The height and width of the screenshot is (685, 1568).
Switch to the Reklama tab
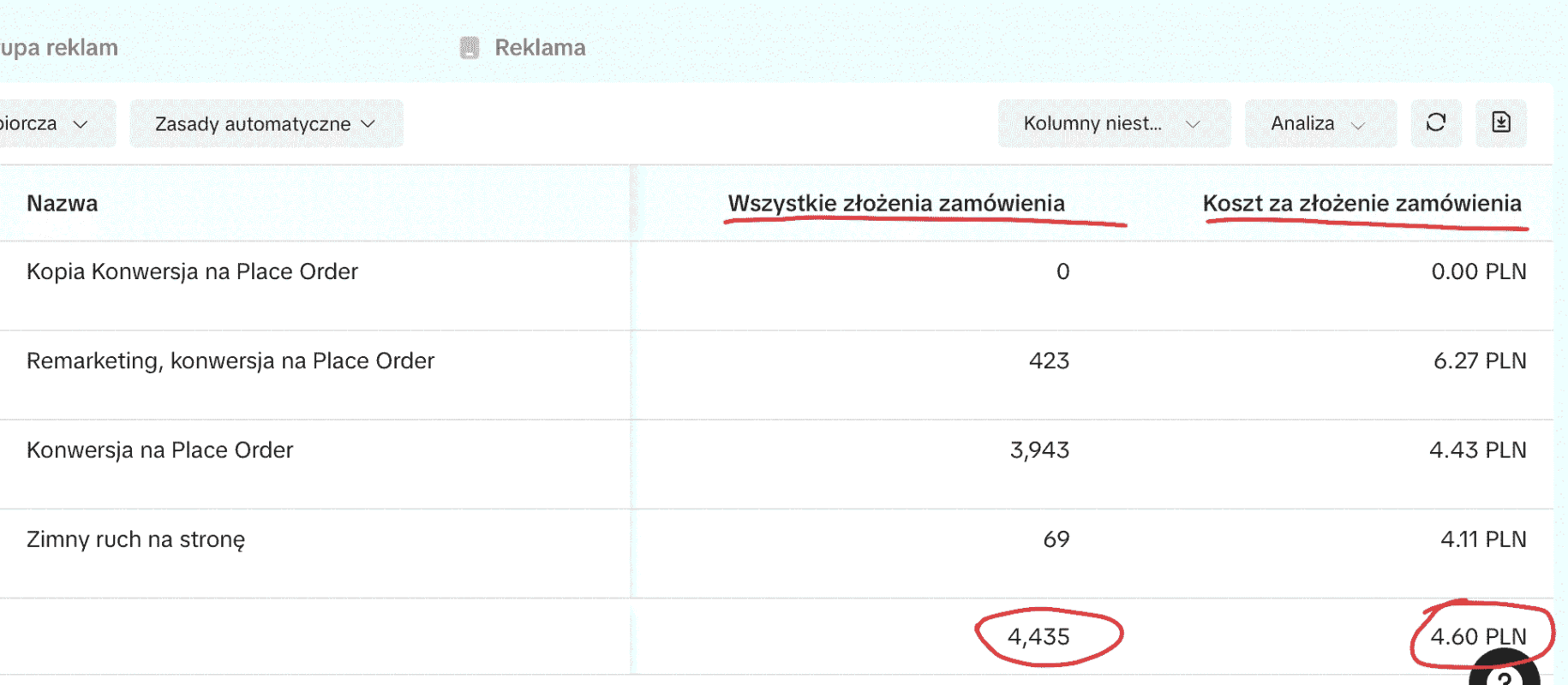click(x=538, y=48)
